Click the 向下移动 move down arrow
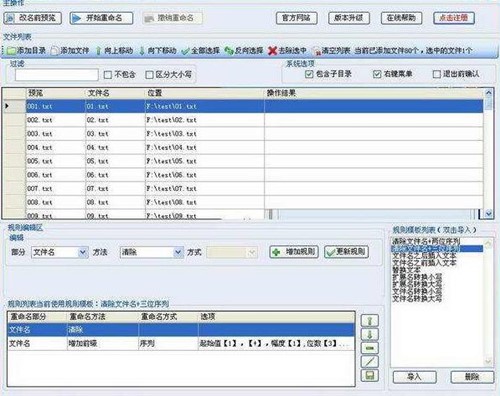 point(142,51)
